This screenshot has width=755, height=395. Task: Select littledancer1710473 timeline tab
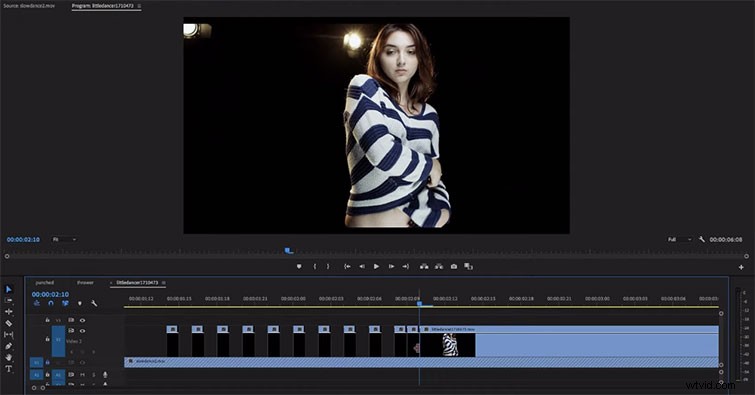(137, 283)
